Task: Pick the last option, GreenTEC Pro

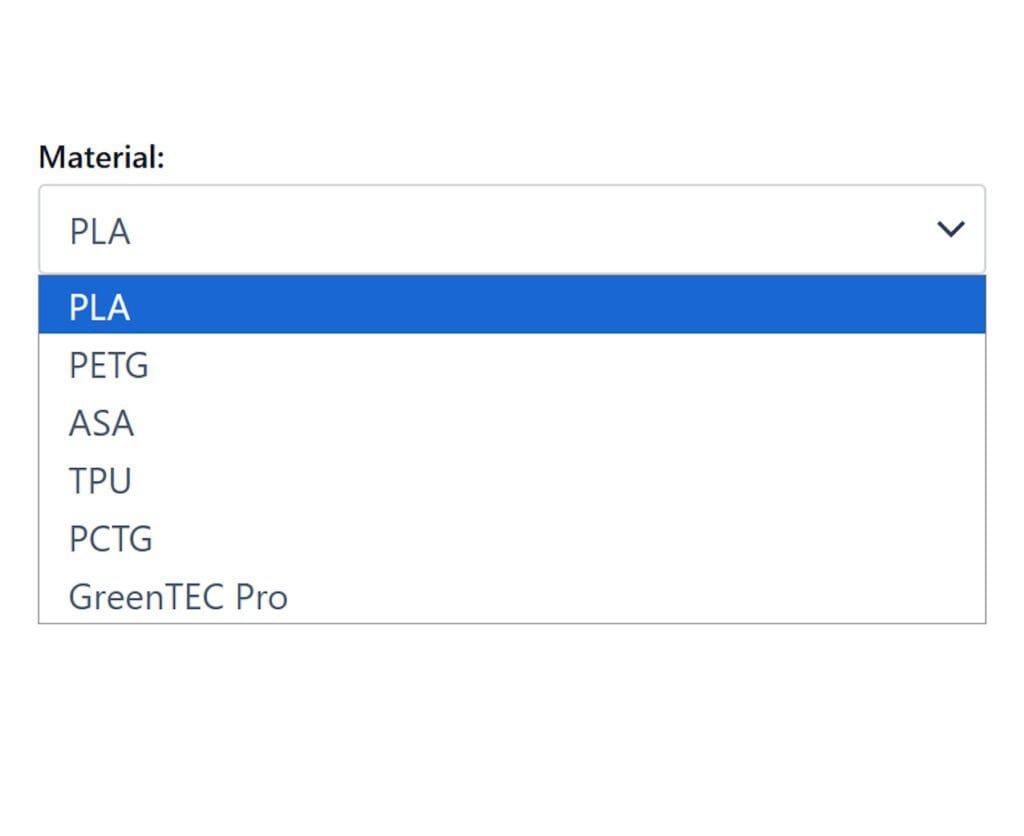Action: 178,597
